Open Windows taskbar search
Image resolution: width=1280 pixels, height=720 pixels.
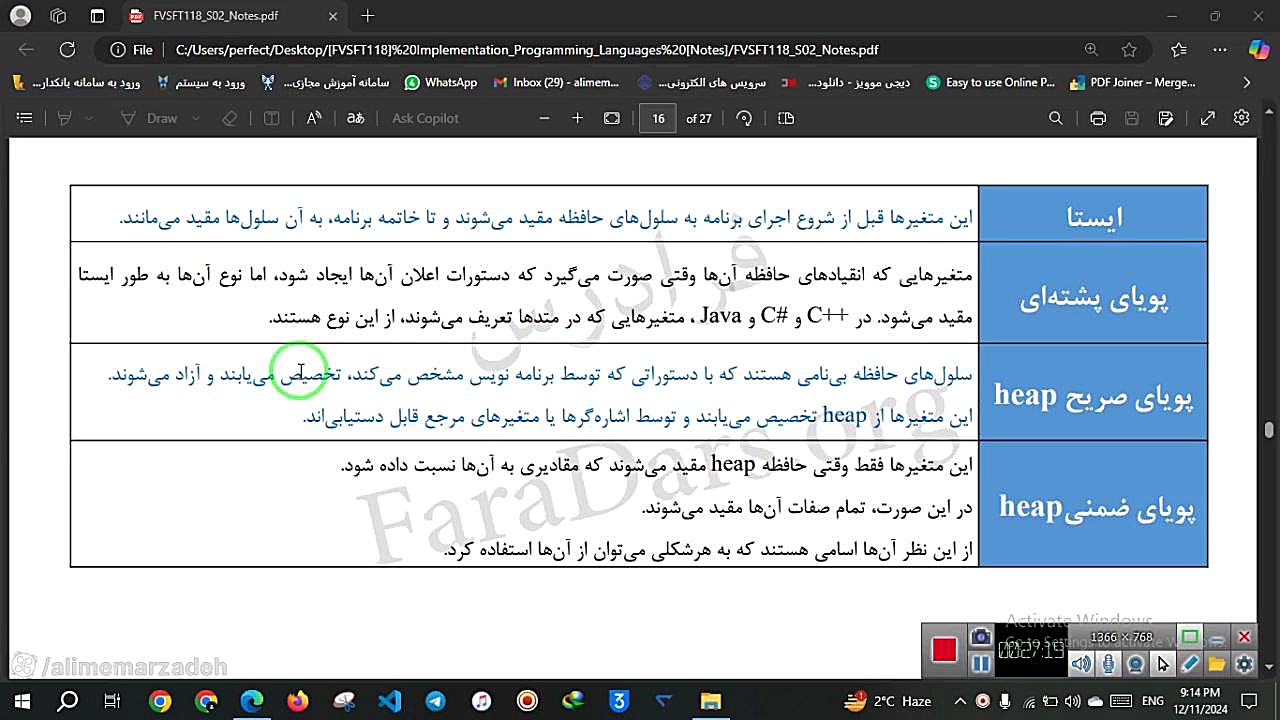(67, 701)
